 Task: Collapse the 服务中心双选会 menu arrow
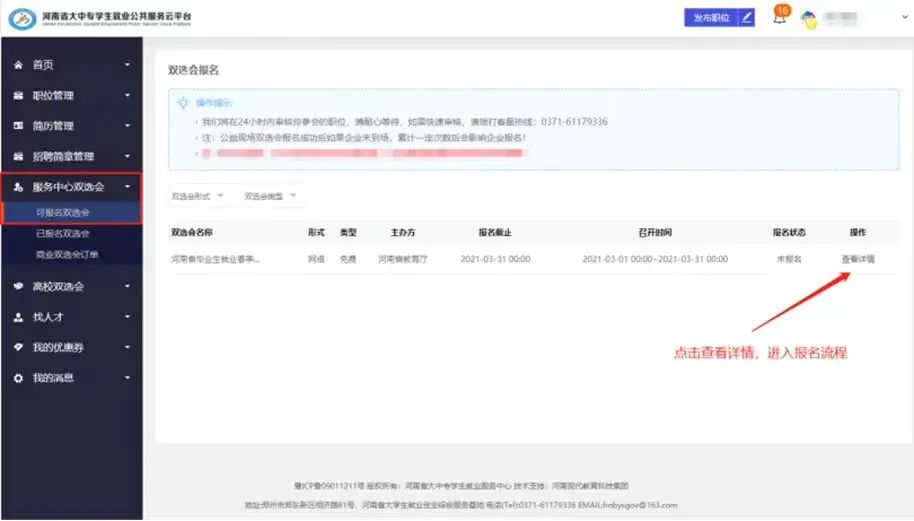pyautogui.click(x=127, y=187)
